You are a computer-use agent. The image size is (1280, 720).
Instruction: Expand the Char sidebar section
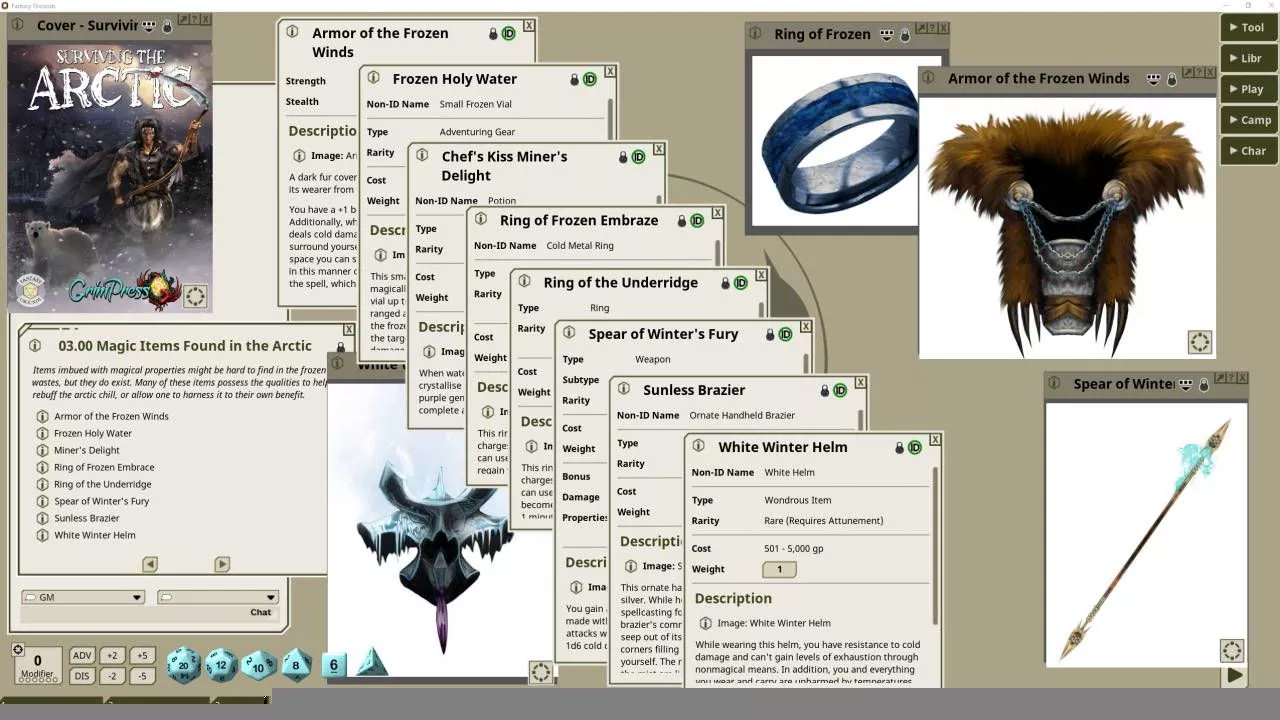coord(1248,151)
